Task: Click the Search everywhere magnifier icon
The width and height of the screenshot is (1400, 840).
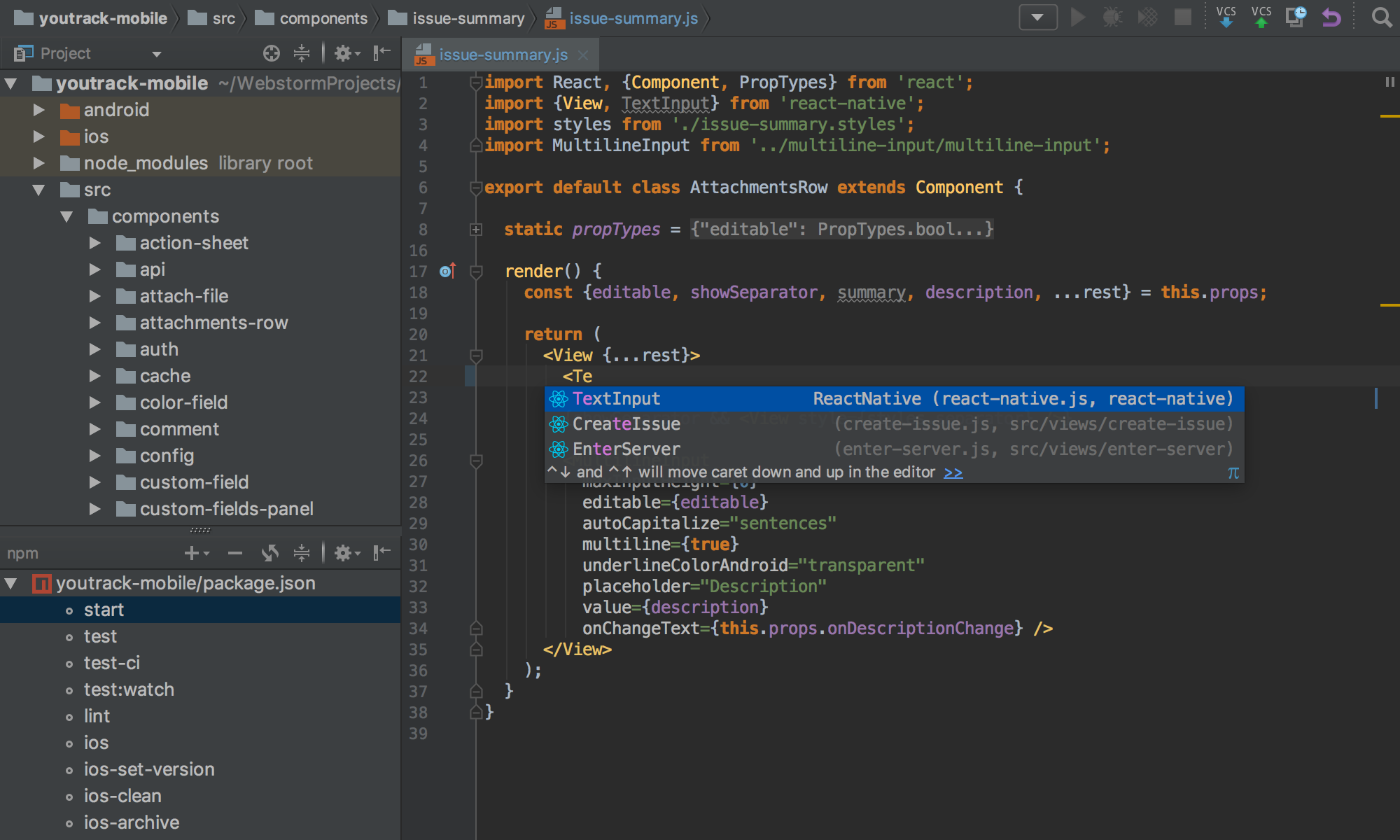Action: click(1382, 17)
